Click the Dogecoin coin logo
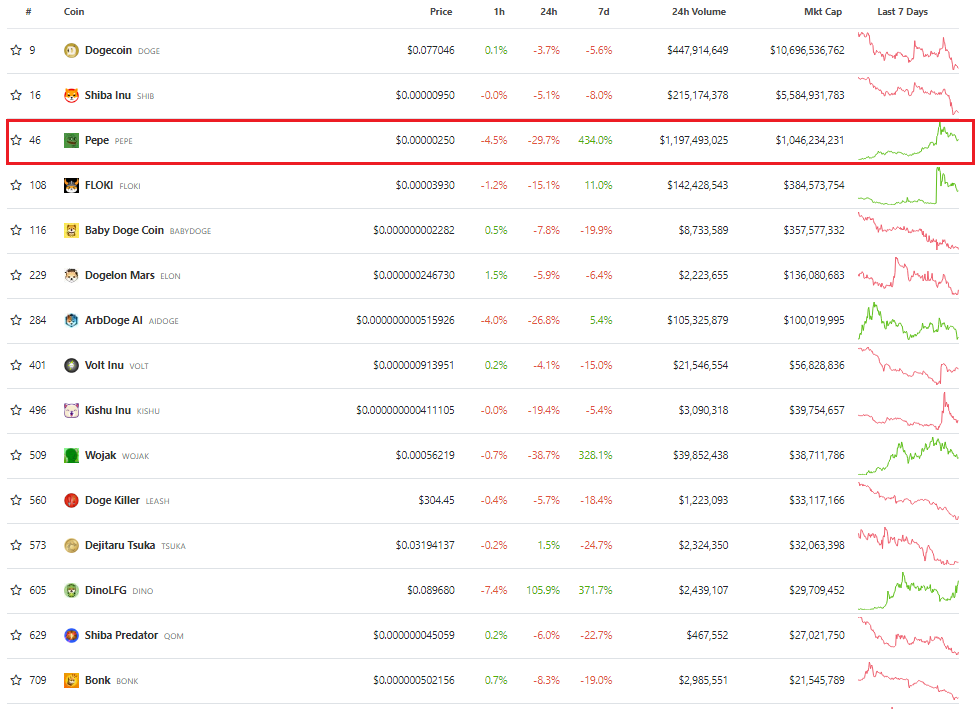The height and width of the screenshot is (709, 978). pyautogui.click(x=72, y=51)
